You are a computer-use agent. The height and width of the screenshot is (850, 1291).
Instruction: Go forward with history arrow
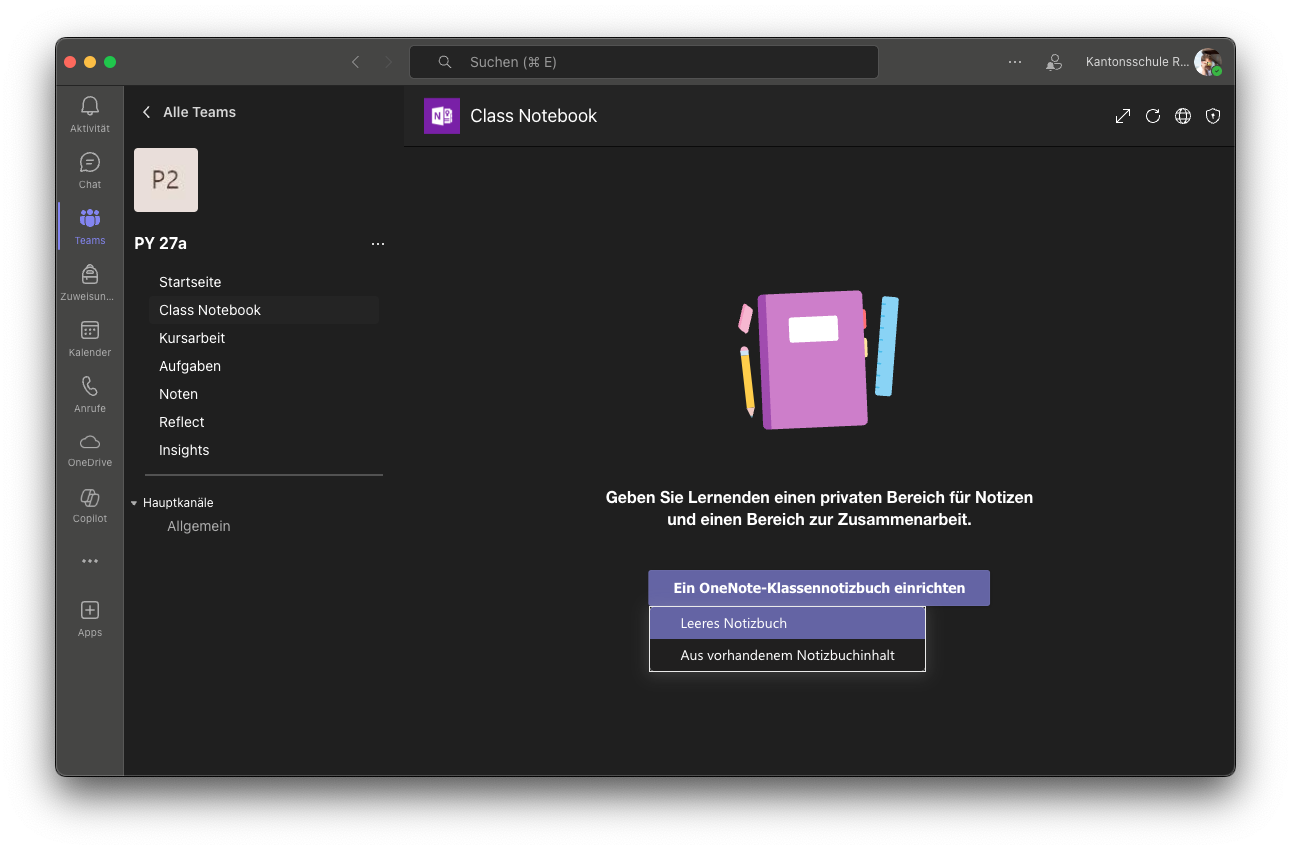389,62
